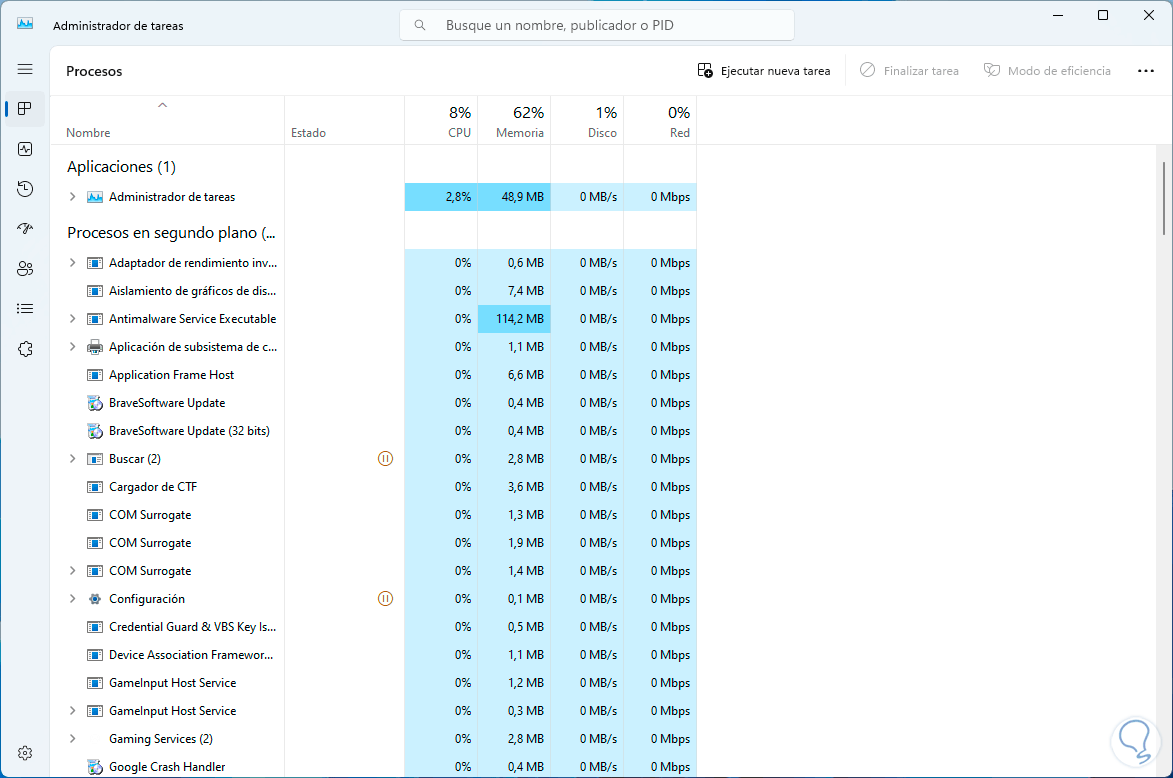1173x778 pixels.
Task: Expand the Buscar (2) process group
Action: 72,459
